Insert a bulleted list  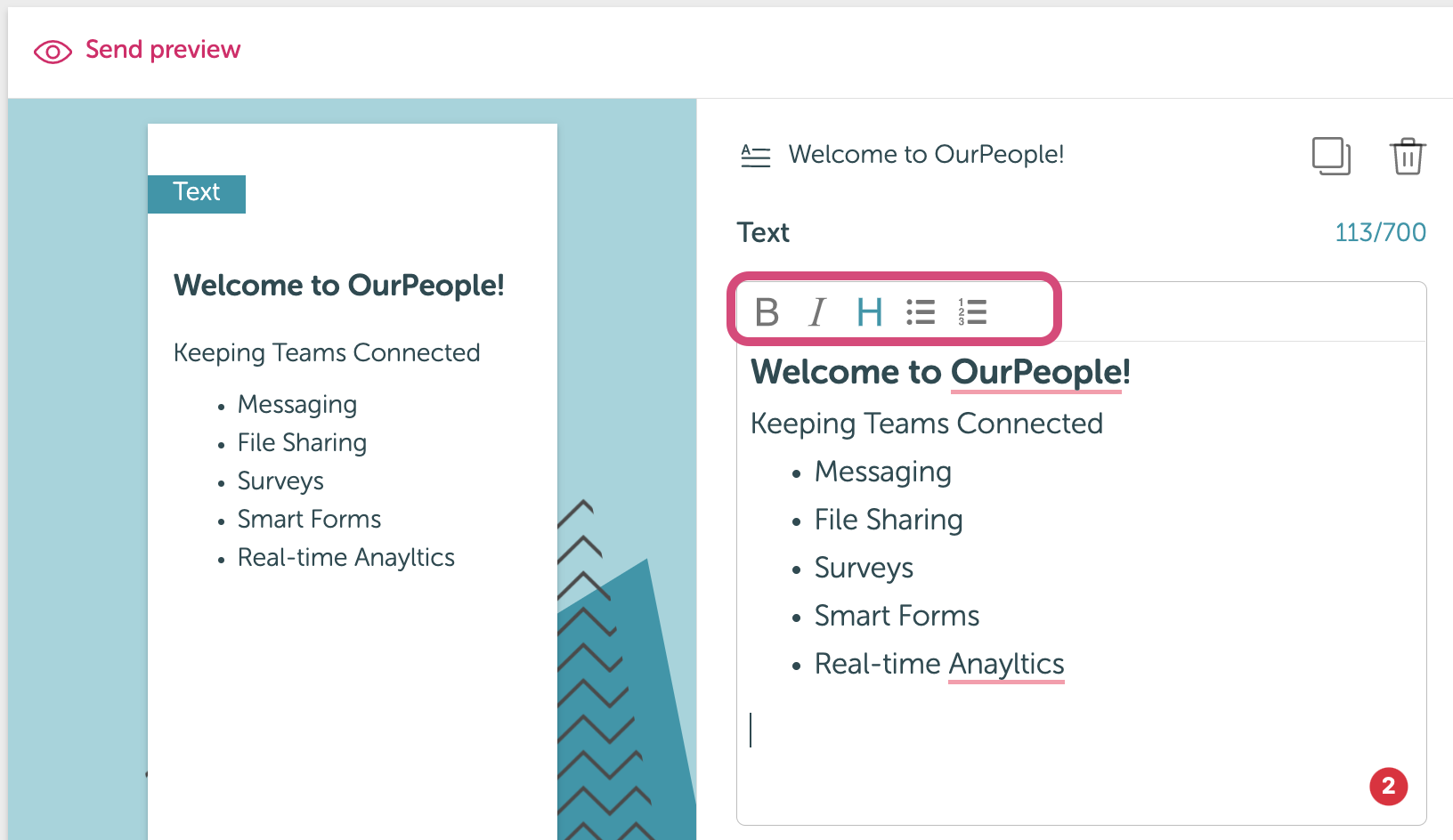[921, 312]
